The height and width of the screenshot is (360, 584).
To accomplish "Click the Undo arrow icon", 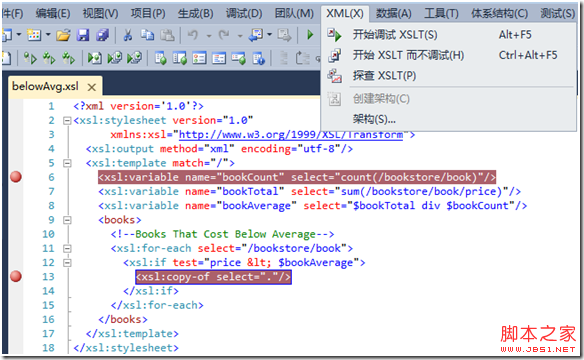I will coord(193,35).
